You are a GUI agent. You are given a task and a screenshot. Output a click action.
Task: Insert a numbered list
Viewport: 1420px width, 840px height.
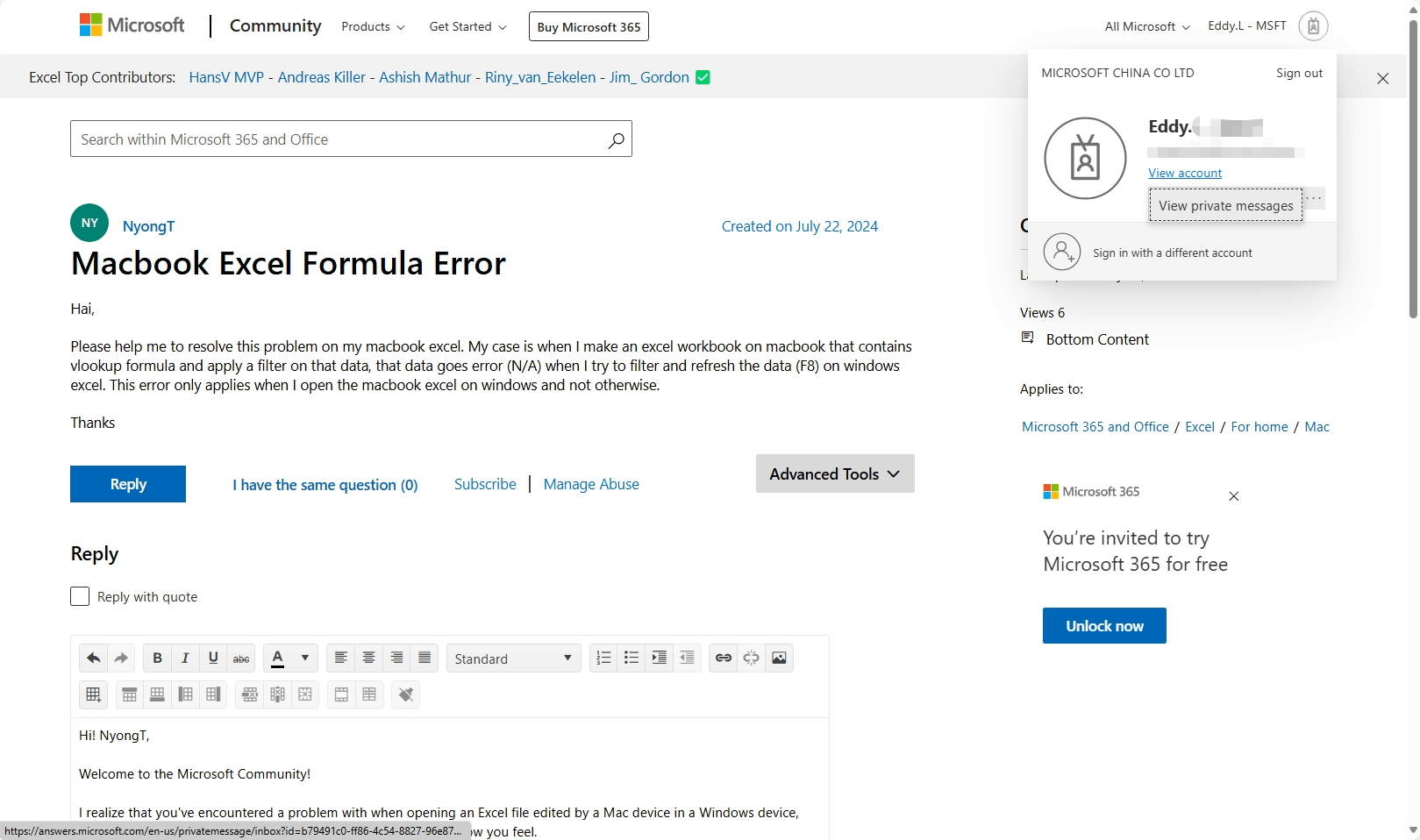[603, 658]
